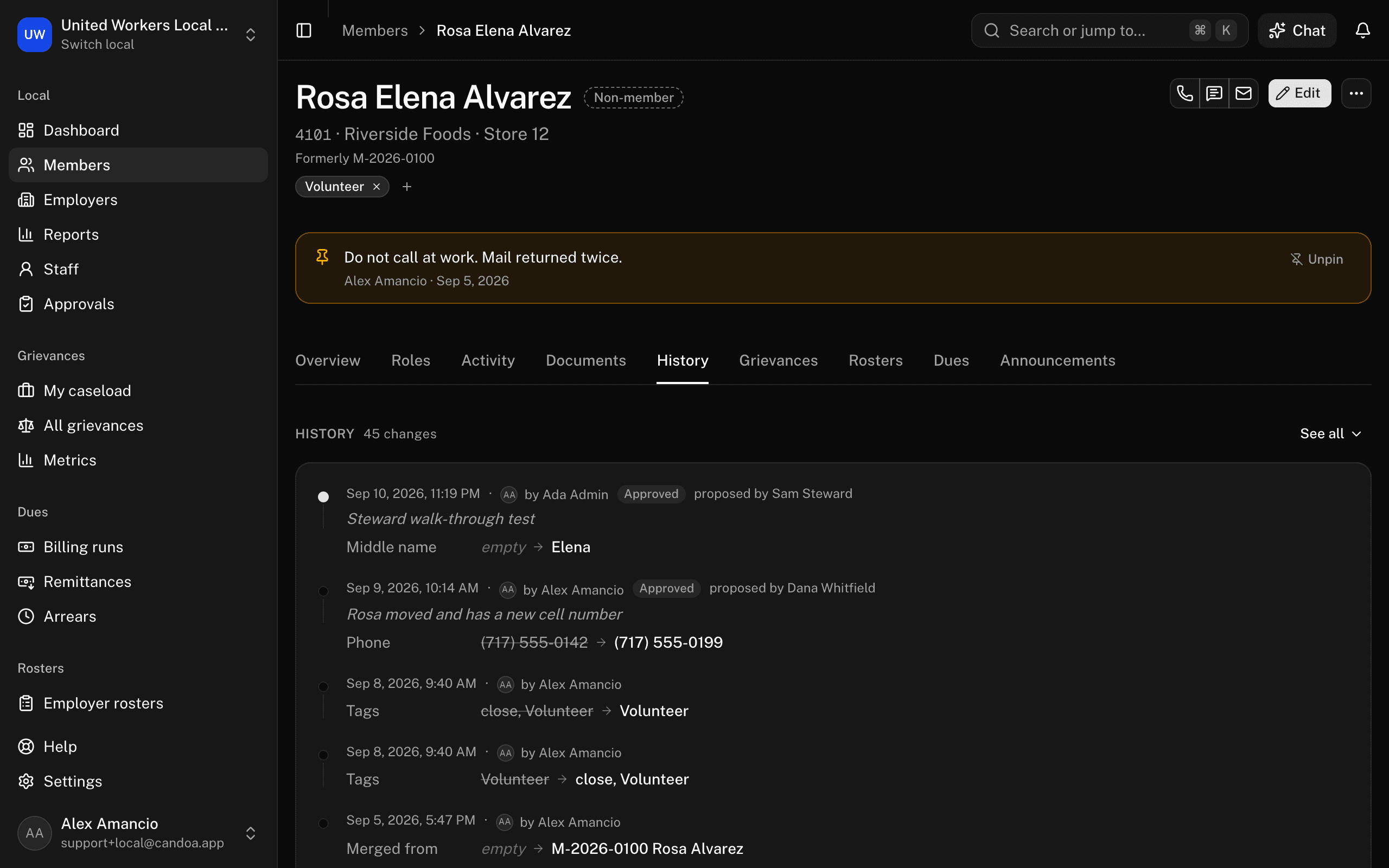This screenshot has width=1389, height=868.
Task: Click the new phone '(717) 555-0199'
Action: [668, 642]
